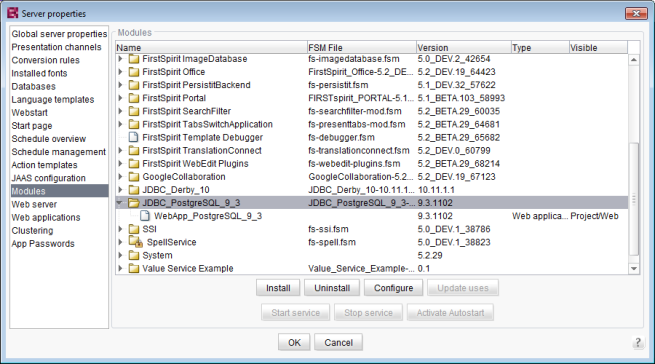This screenshot has height=364, width=655.
Task: Click the Update uses button
Action: tap(463, 288)
